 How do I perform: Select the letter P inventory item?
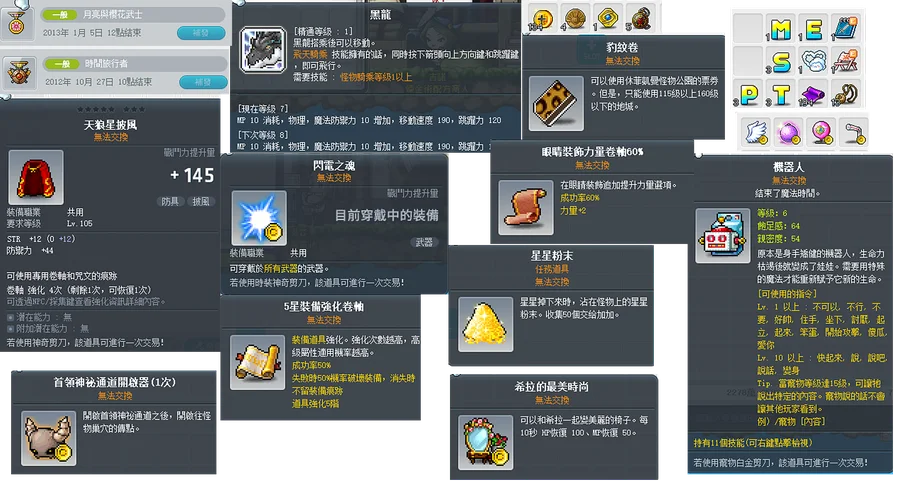pos(748,94)
